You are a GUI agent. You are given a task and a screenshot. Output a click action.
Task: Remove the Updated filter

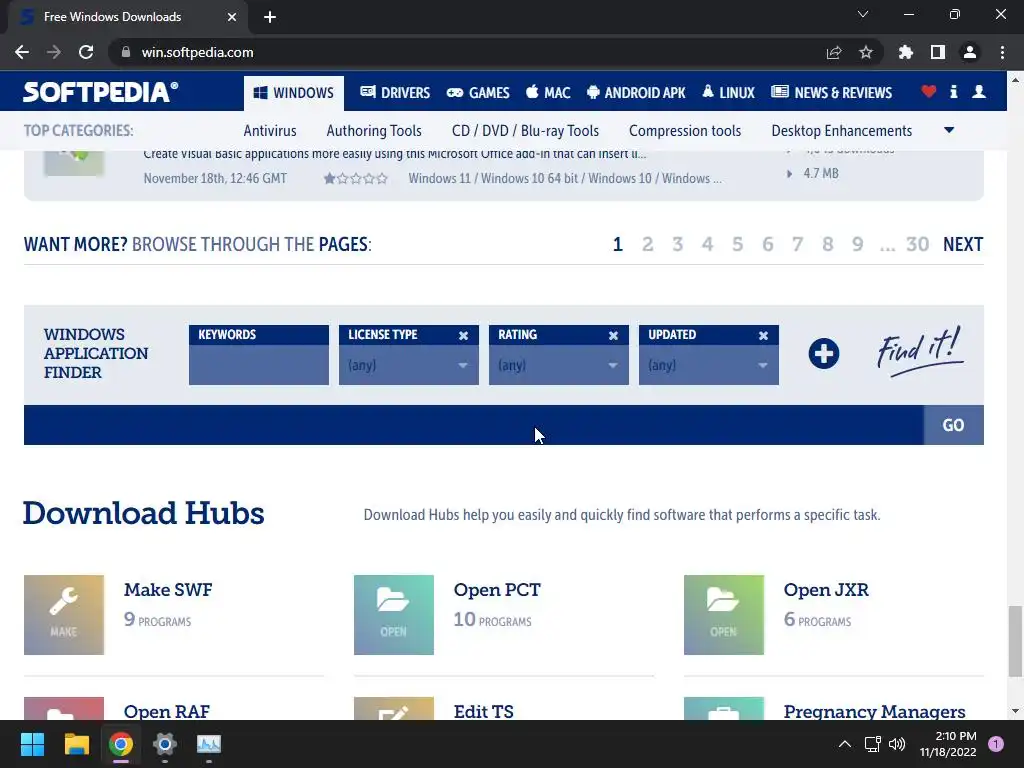click(763, 335)
